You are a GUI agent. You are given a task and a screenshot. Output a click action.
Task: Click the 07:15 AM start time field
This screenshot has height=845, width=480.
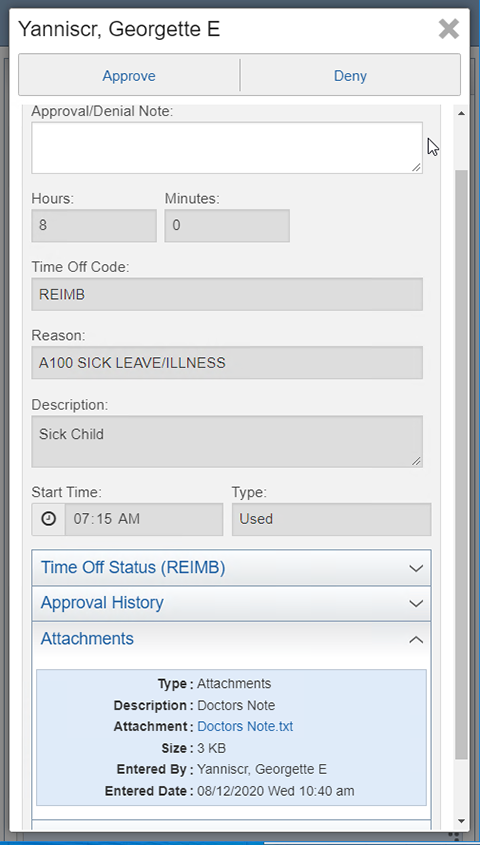click(144, 519)
